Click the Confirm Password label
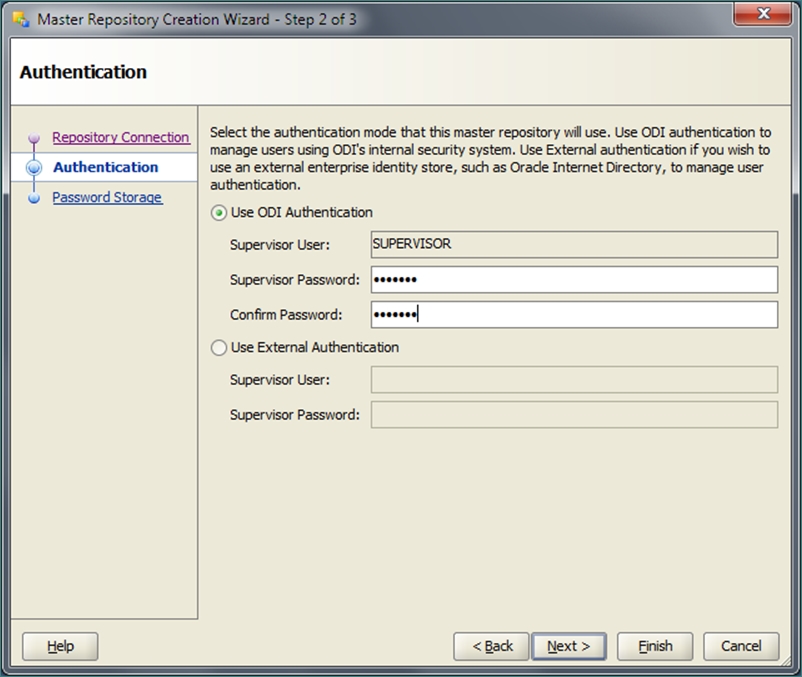The height and width of the screenshot is (677, 802). pyautogui.click(x=286, y=314)
